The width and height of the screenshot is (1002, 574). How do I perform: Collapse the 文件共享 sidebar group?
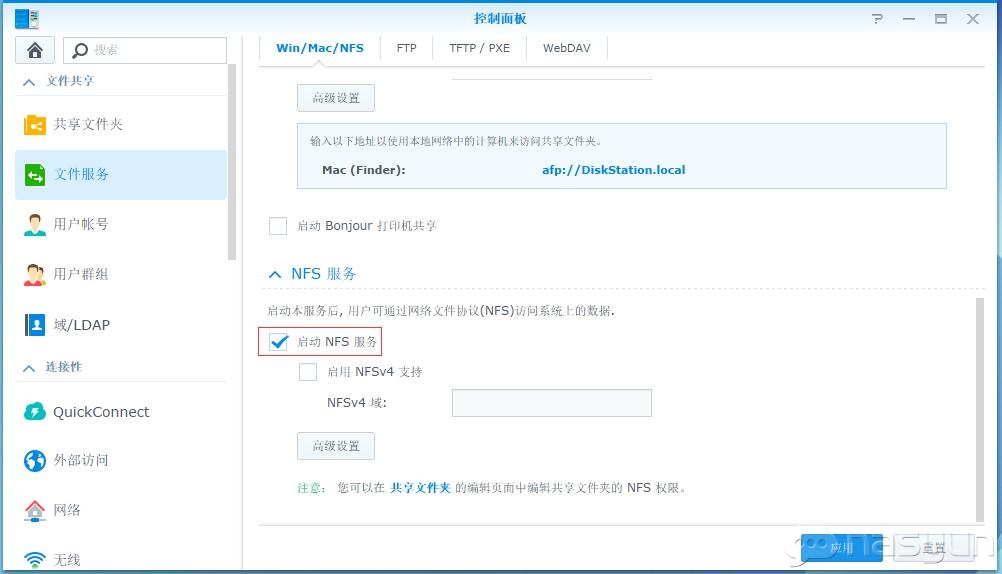[x=29, y=81]
